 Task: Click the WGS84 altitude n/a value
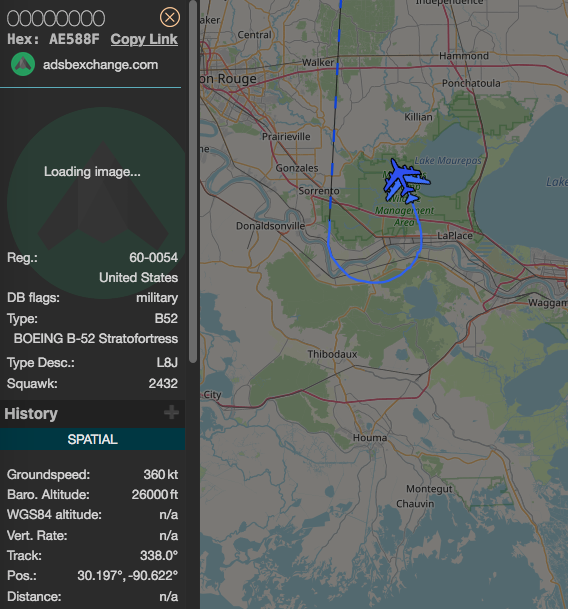tap(169, 515)
